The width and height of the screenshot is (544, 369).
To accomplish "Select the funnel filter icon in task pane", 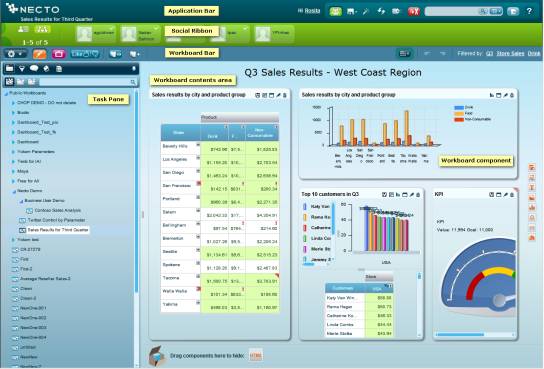I will 22,69.
